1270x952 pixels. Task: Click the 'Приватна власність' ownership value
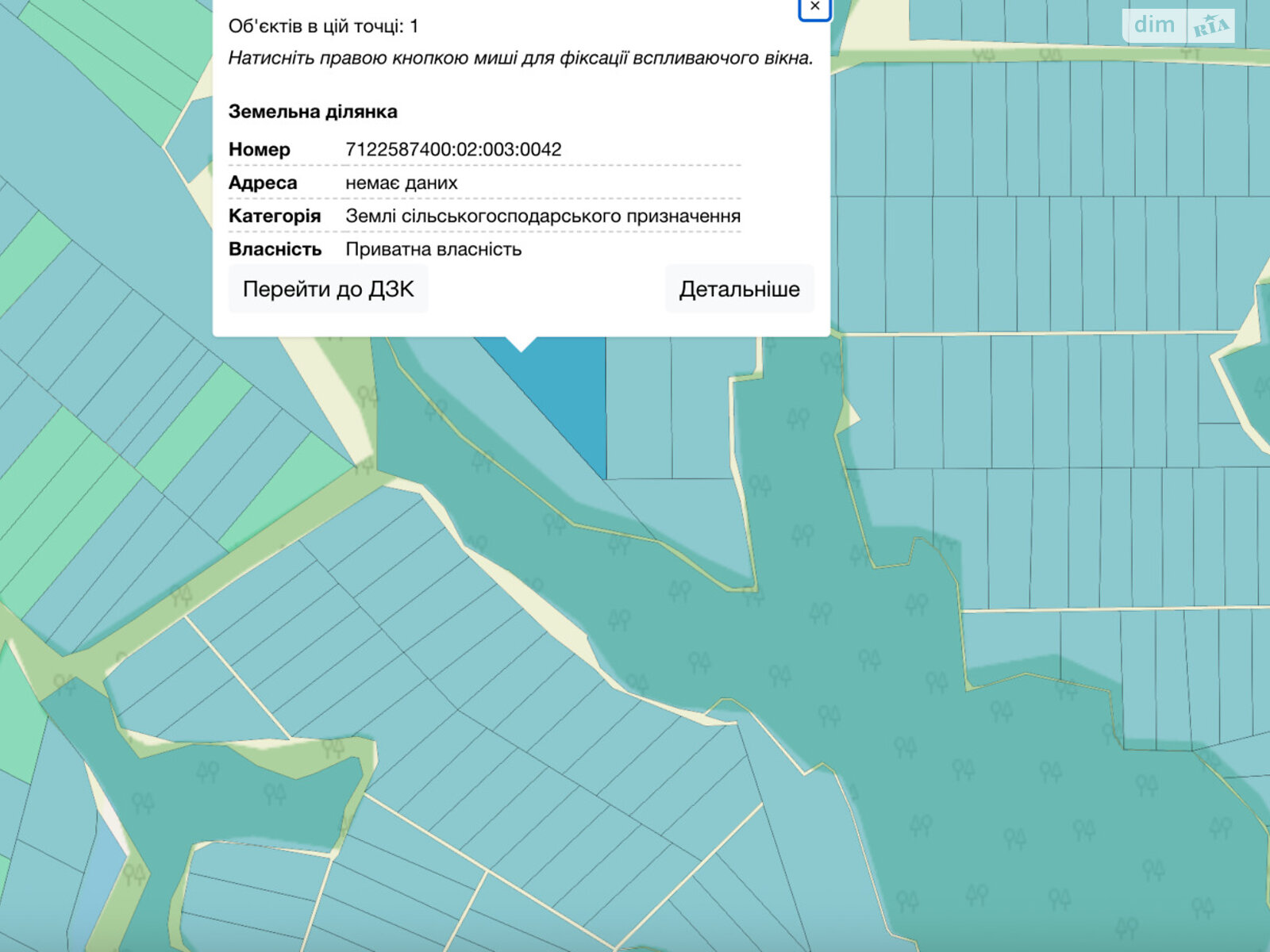pyautogui.click(x=433, y=249)
